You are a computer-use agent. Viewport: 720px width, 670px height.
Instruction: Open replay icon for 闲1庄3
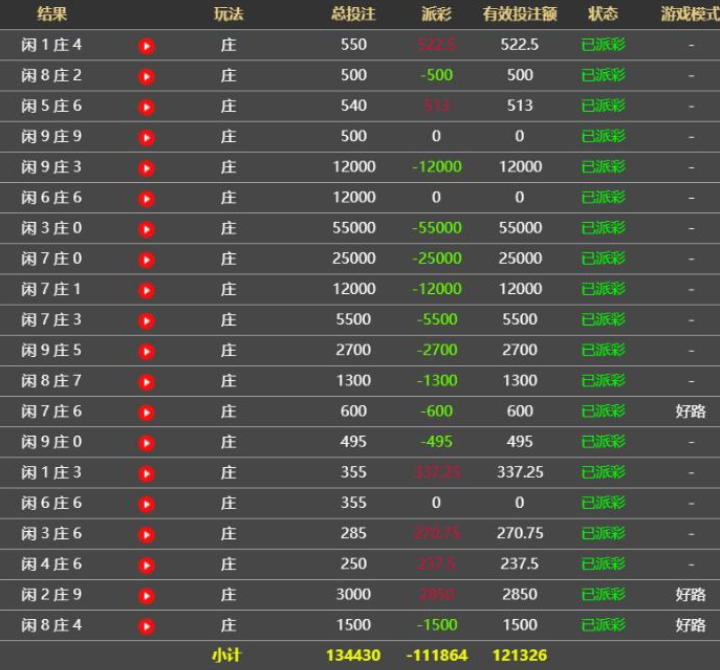click(146, 473)
